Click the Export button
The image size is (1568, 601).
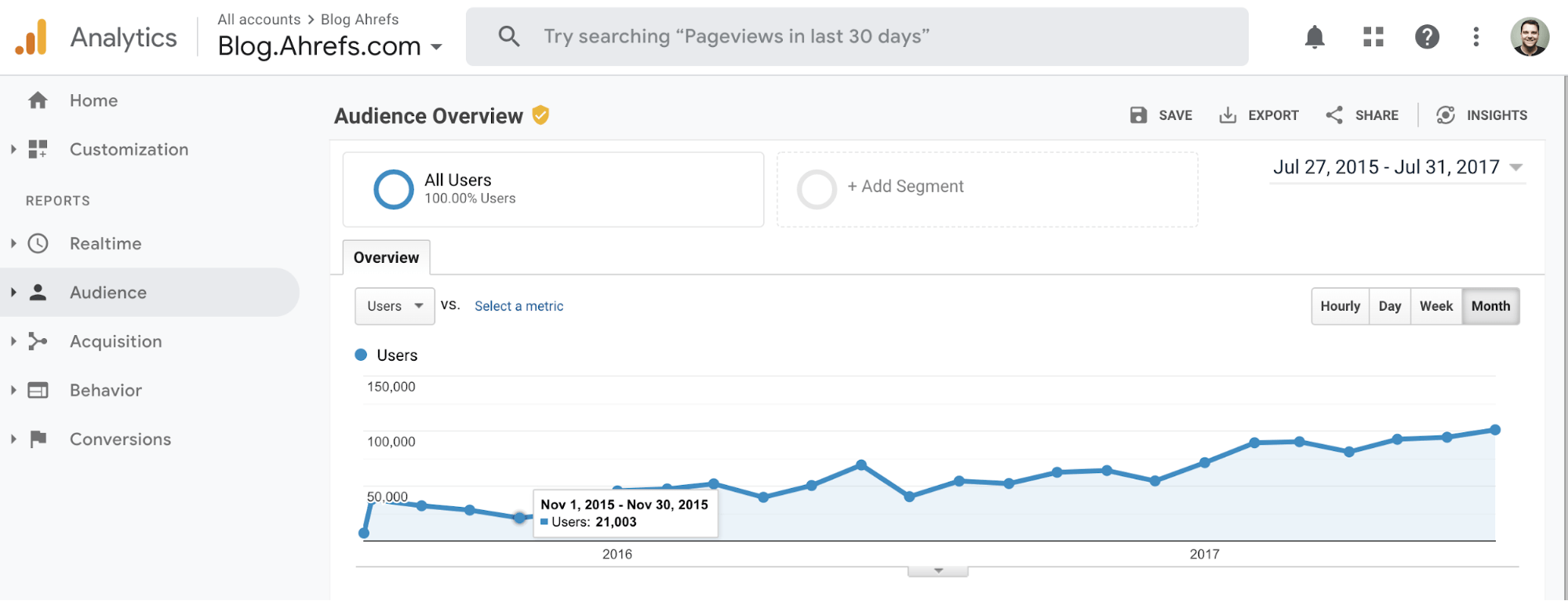pyautogui.click(x=1259, y=115)
